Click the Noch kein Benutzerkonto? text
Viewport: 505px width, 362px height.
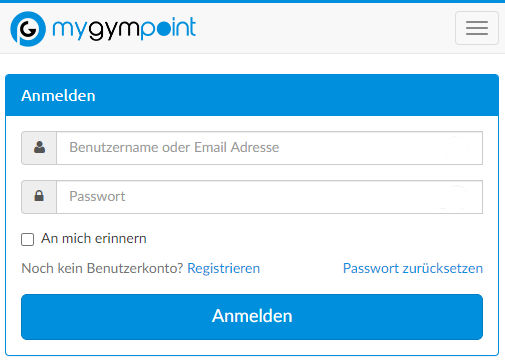pos(102,268)
